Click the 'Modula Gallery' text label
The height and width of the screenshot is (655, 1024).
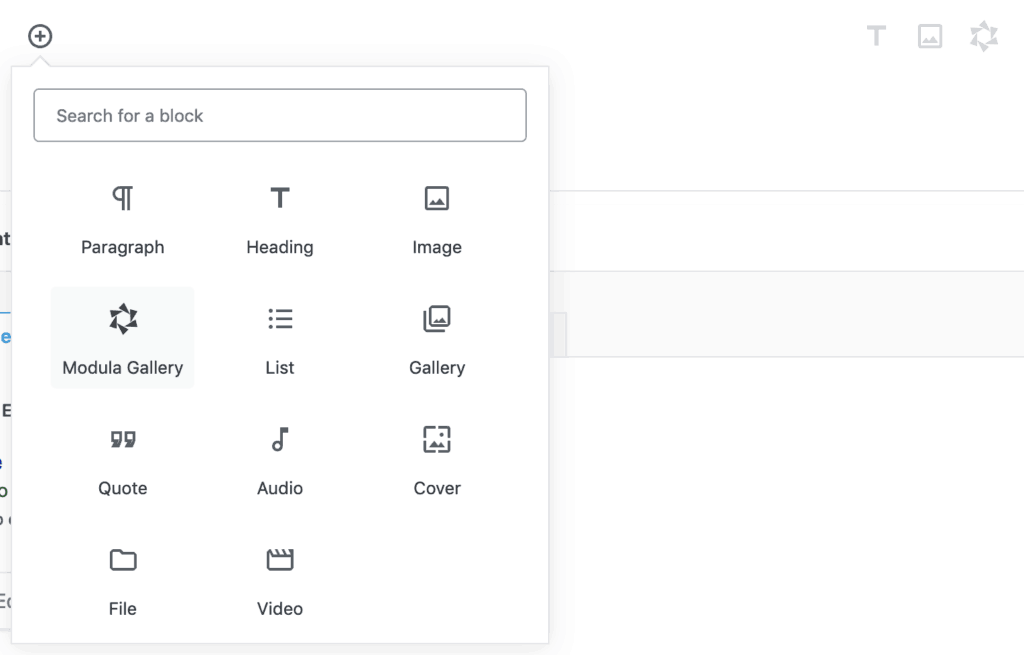coord(122,368)
